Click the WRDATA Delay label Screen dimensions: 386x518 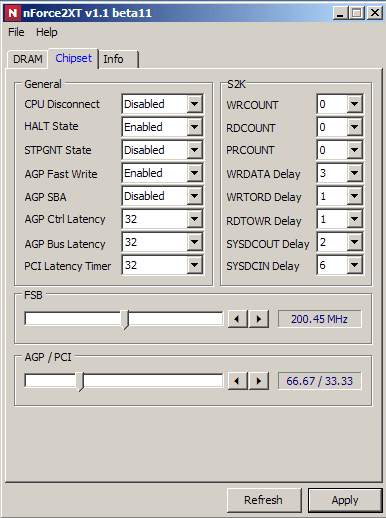263,174
